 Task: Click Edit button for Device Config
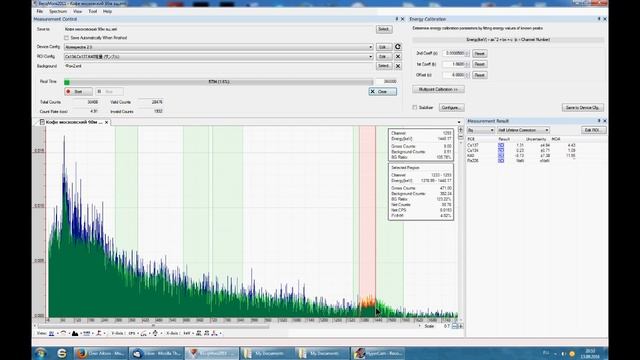(x=383, y=47)
